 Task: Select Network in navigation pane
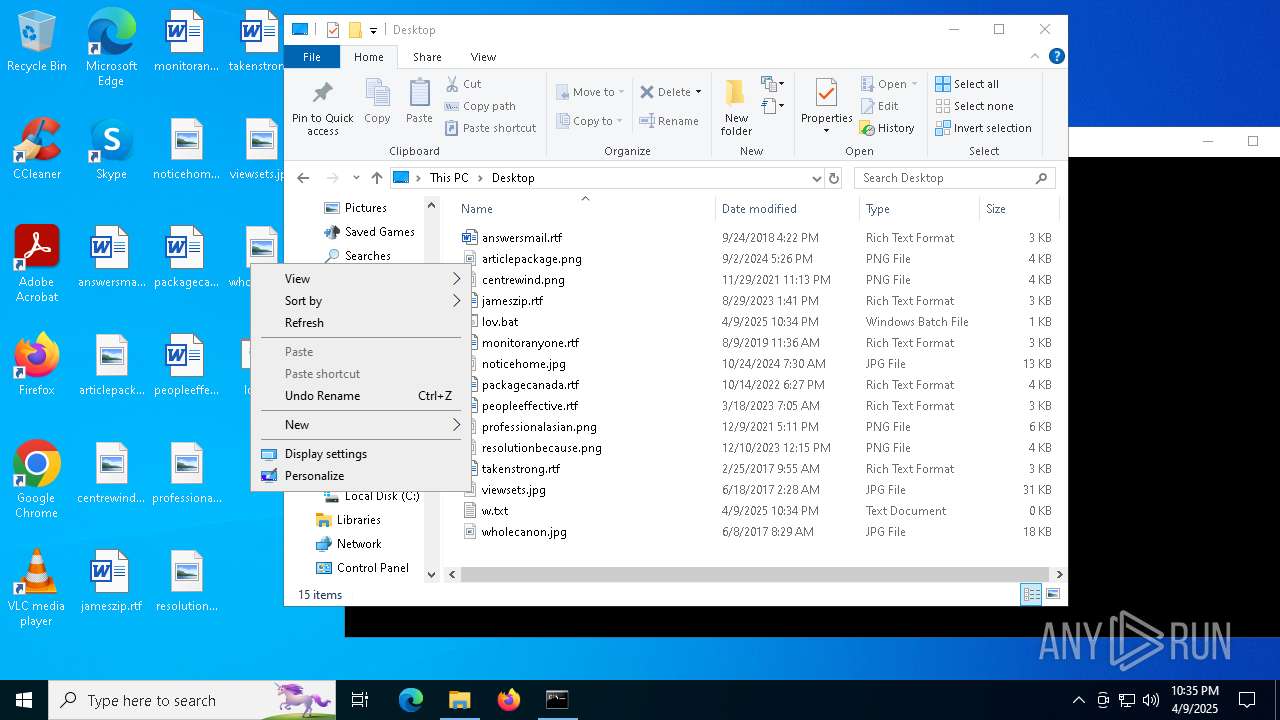[359, 544]
